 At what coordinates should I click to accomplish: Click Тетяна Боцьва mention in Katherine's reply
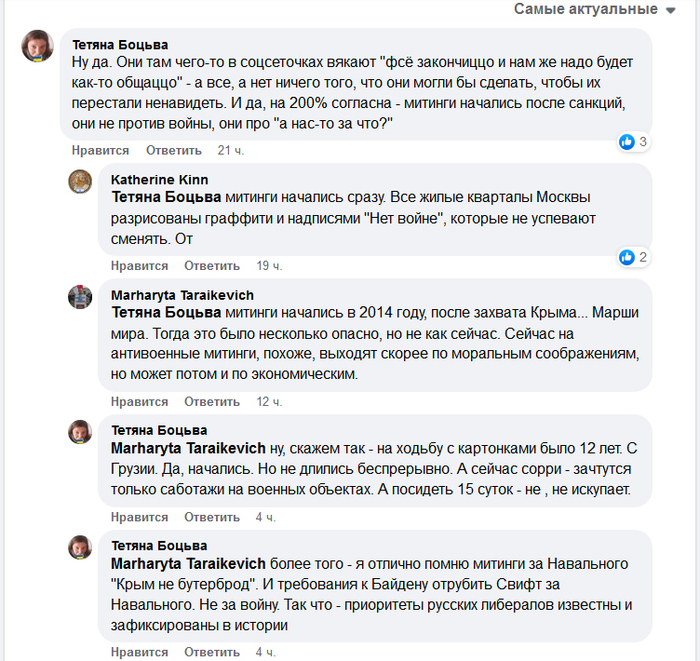(167, 197)
